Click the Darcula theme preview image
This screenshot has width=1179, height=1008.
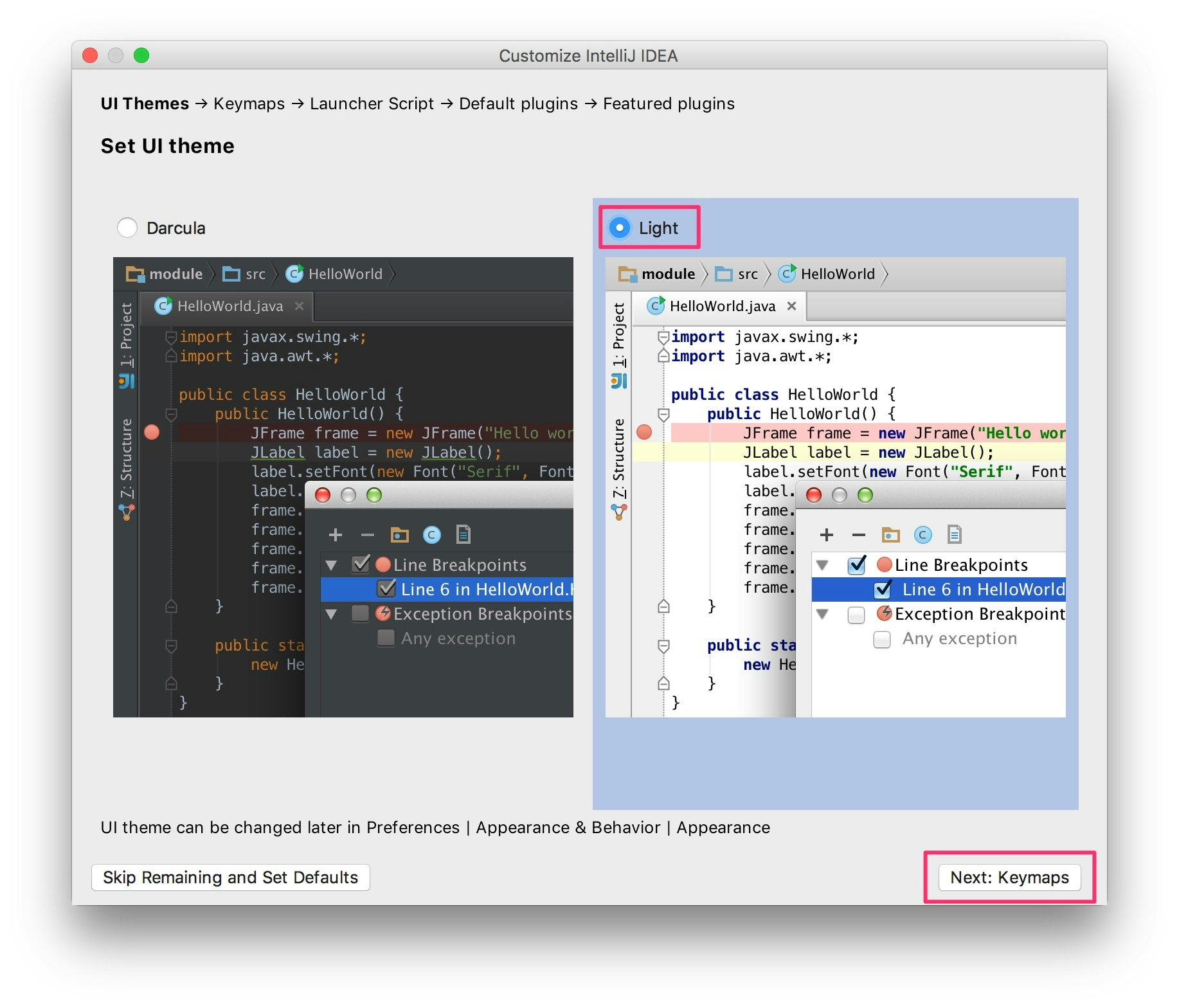tap(343, 487)
